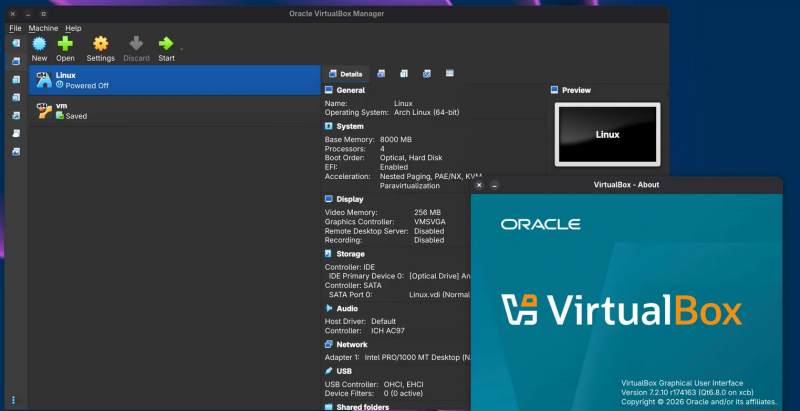This screenshot has height=411, width=800.
Task: Close the VirtualBox - About window
Action: pos(479,185)
